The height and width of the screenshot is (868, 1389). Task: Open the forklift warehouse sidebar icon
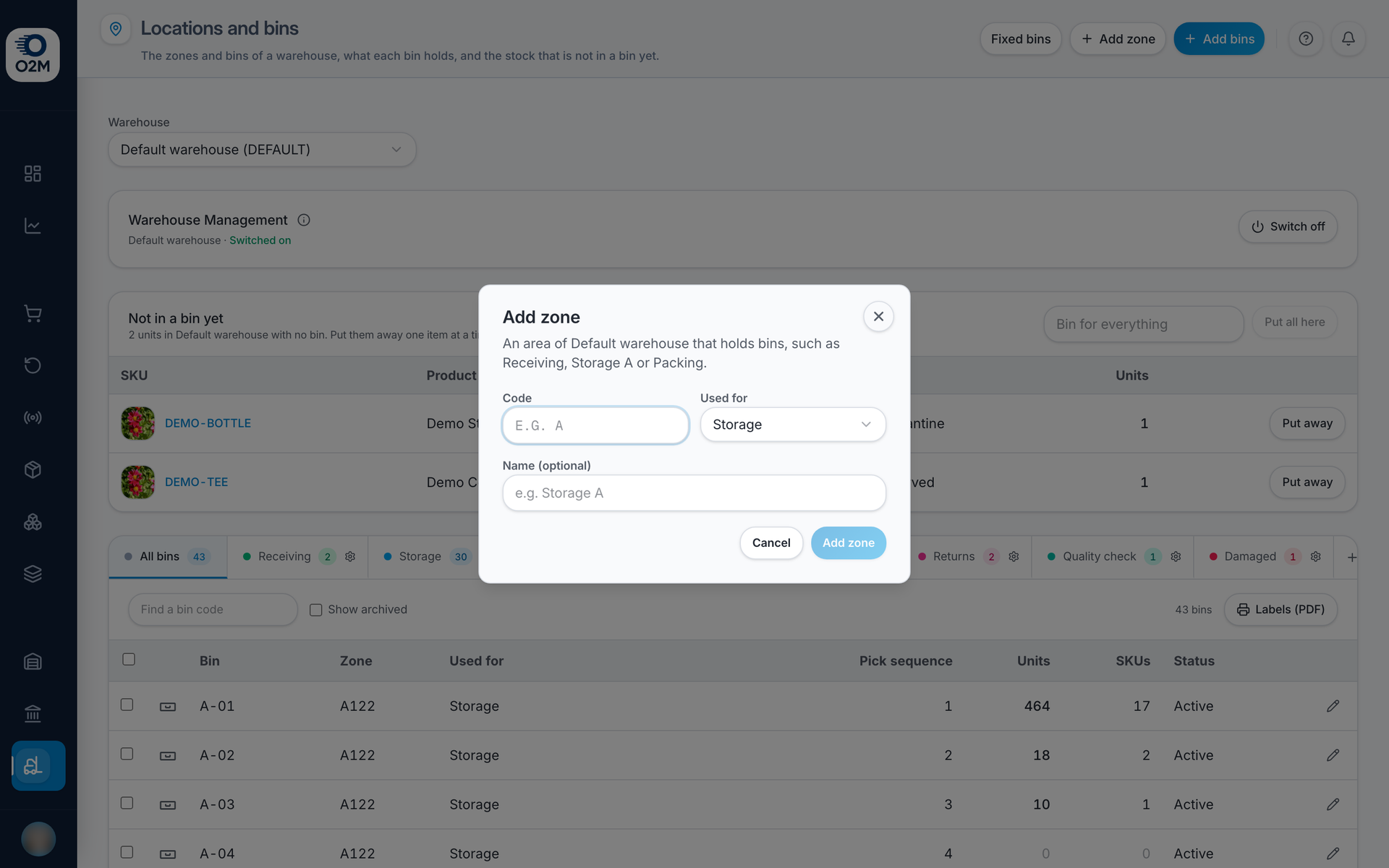pos(38,765)
